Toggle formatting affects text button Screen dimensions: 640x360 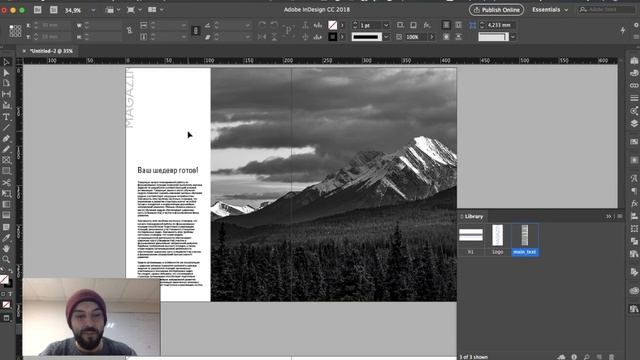coord(10,294)
